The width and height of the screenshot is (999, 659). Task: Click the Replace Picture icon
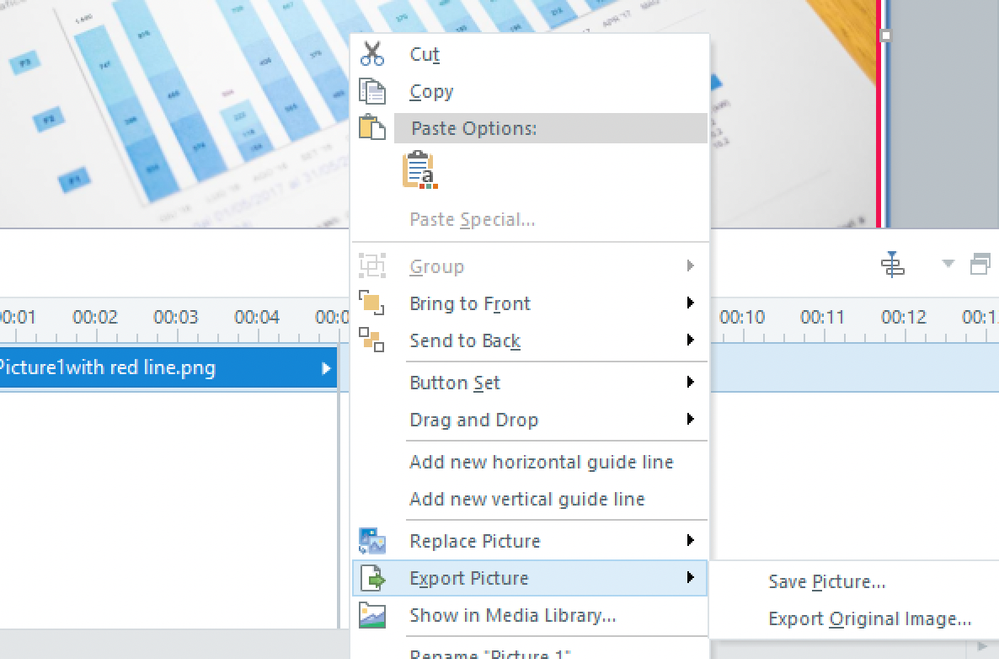[372, 541]
